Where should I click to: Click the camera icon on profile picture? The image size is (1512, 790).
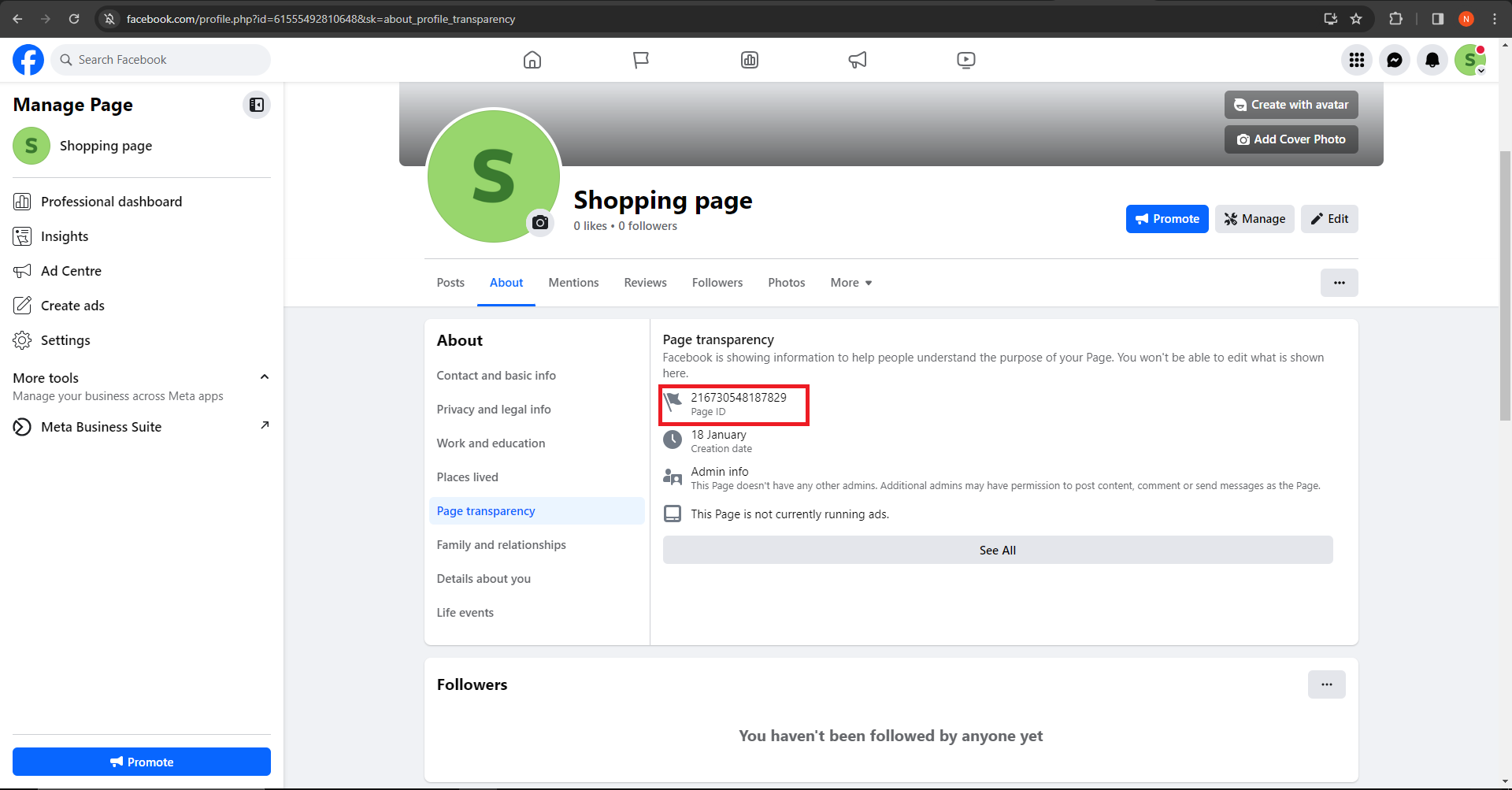tap(540, 223)
